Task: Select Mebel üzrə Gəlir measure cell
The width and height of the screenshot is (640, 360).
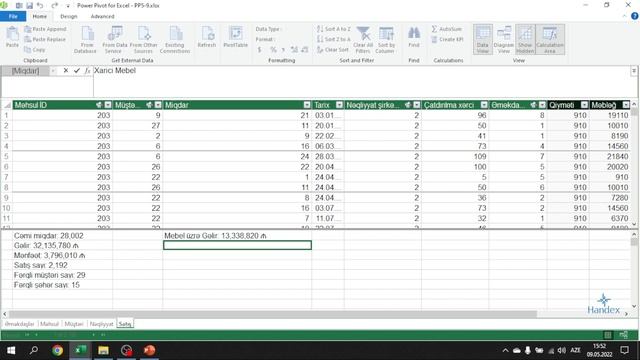Action: 237,236
